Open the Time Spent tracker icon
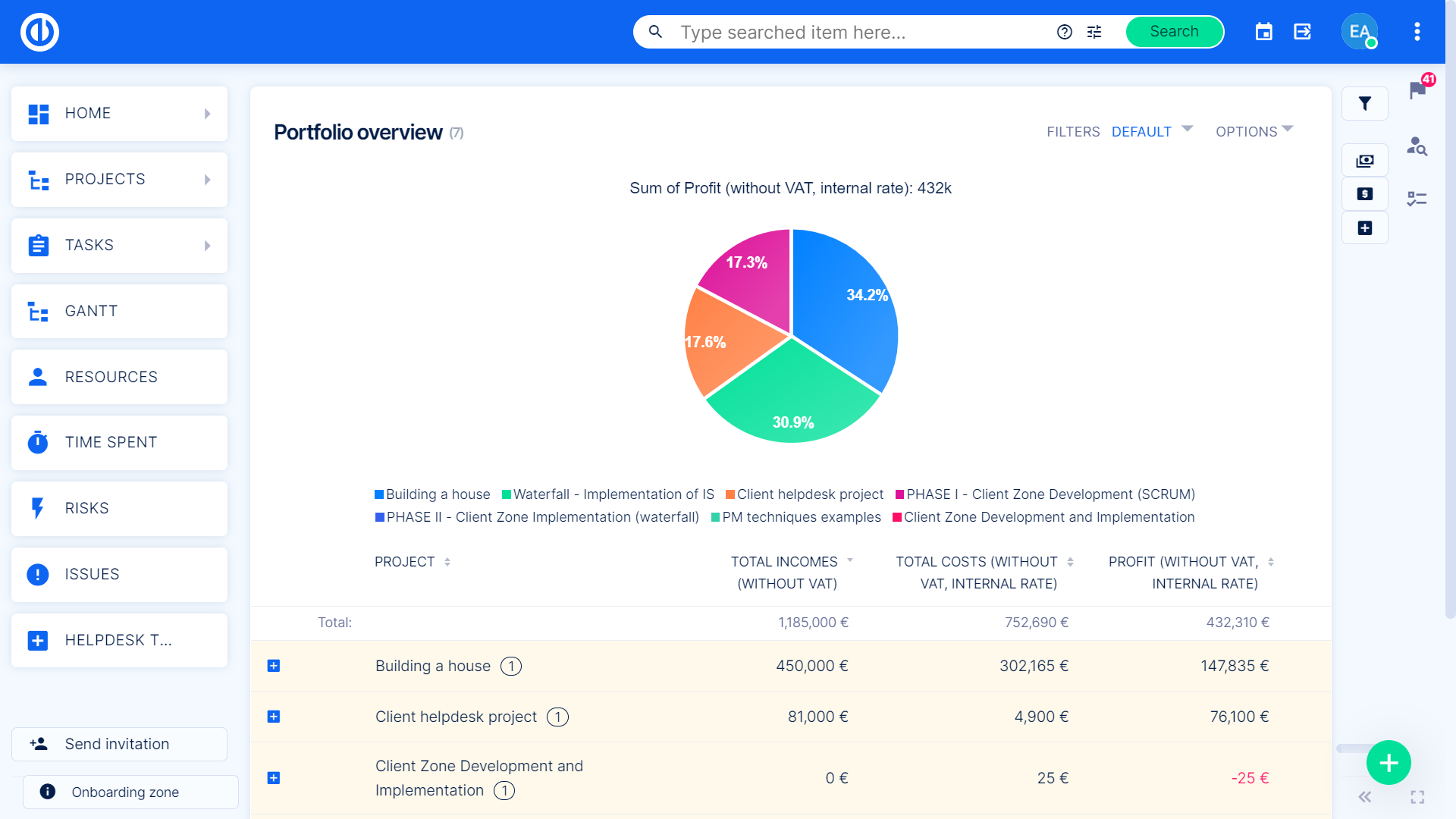The height and width of the screenshot is (819, 1456). point(37,442)
